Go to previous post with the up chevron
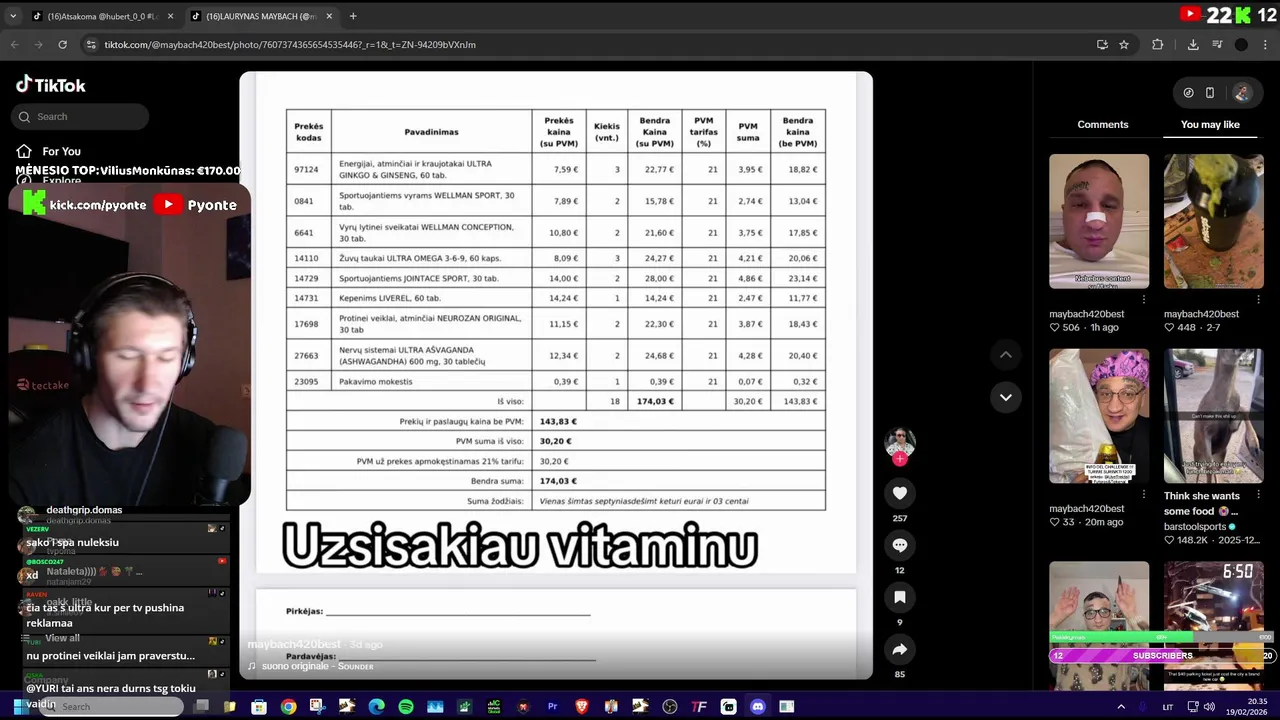 [x=1006, y=355]
